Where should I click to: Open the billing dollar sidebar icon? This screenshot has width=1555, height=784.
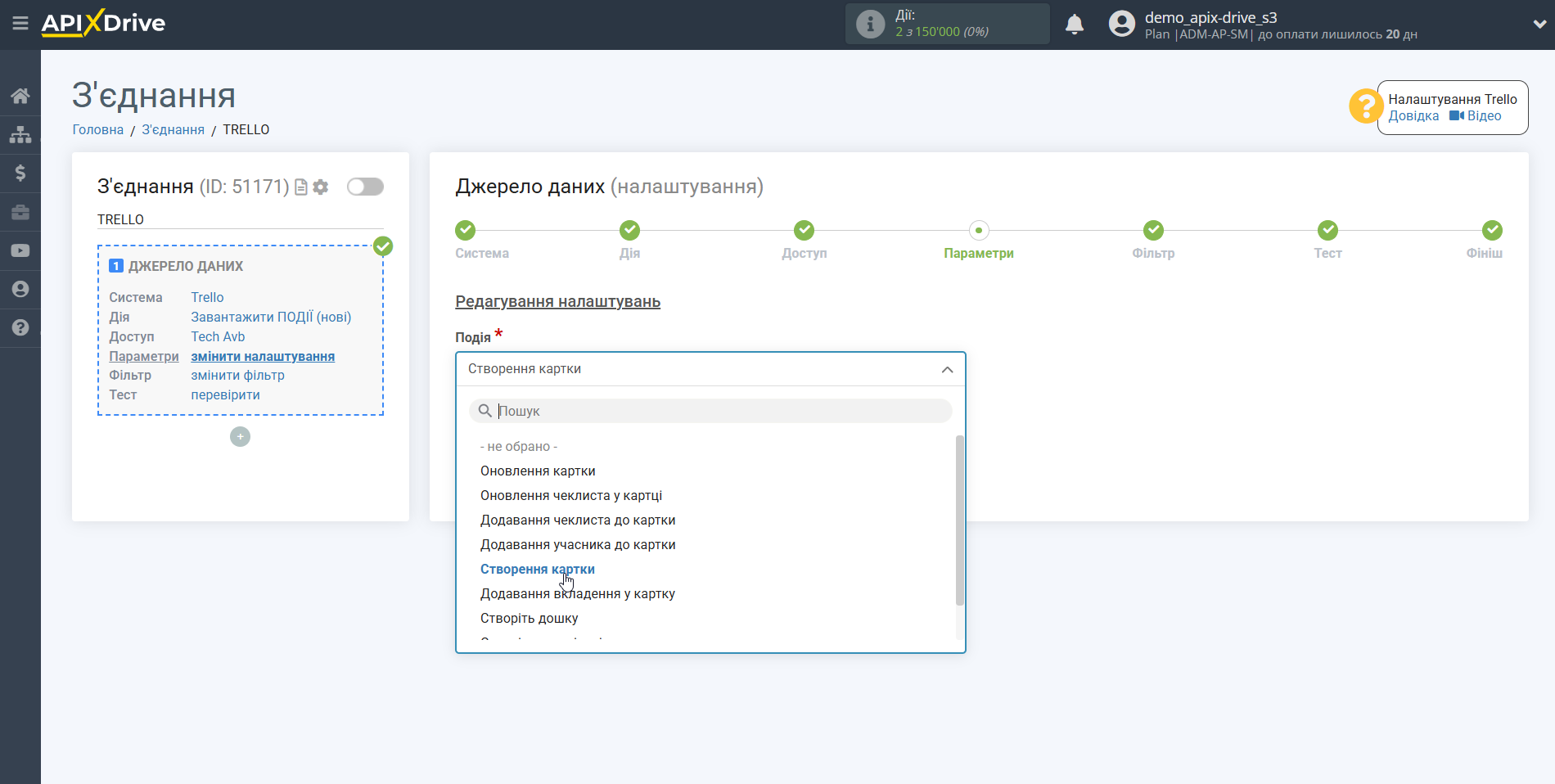tap(20, 173)
